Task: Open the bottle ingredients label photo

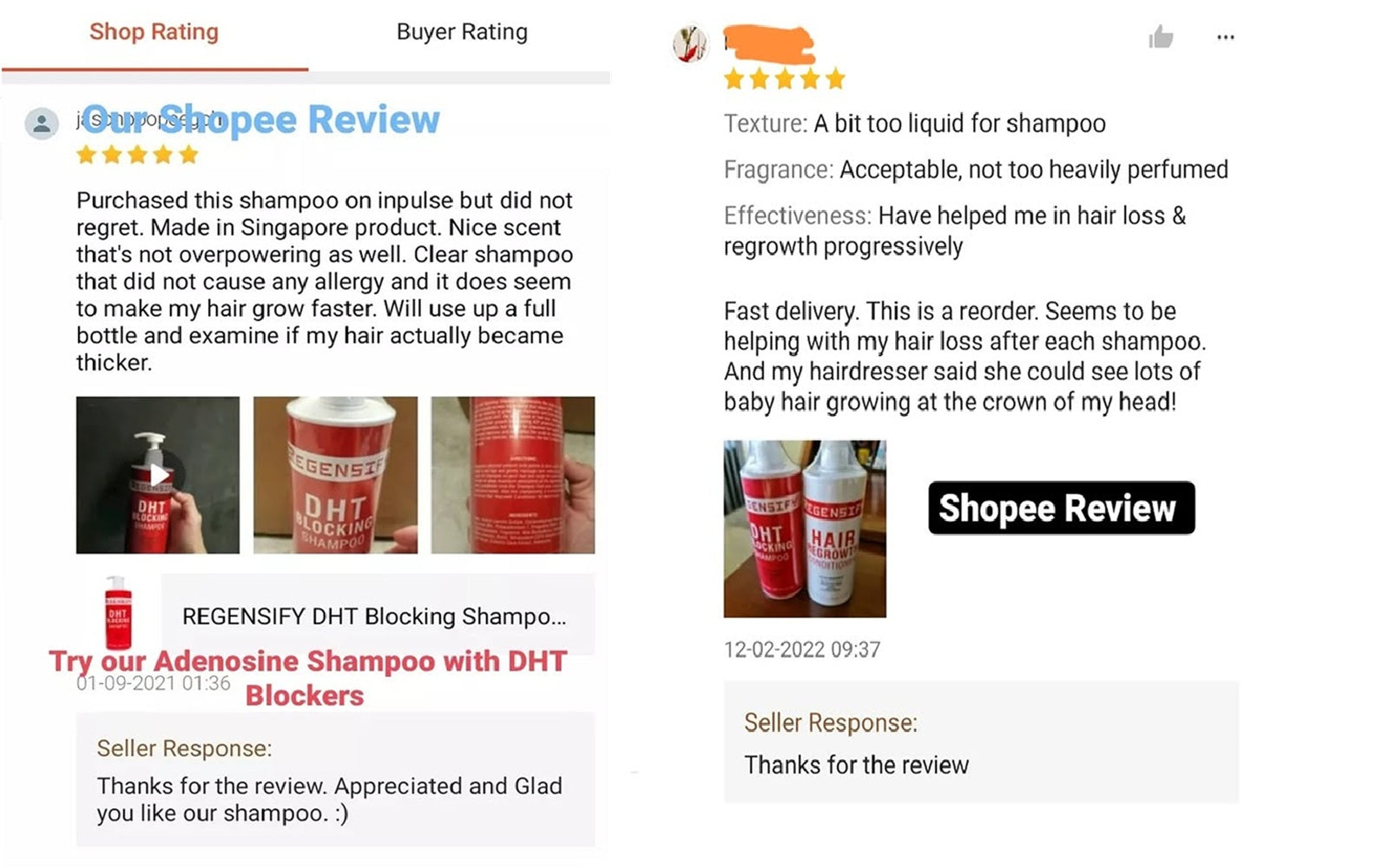Action: 513,475
